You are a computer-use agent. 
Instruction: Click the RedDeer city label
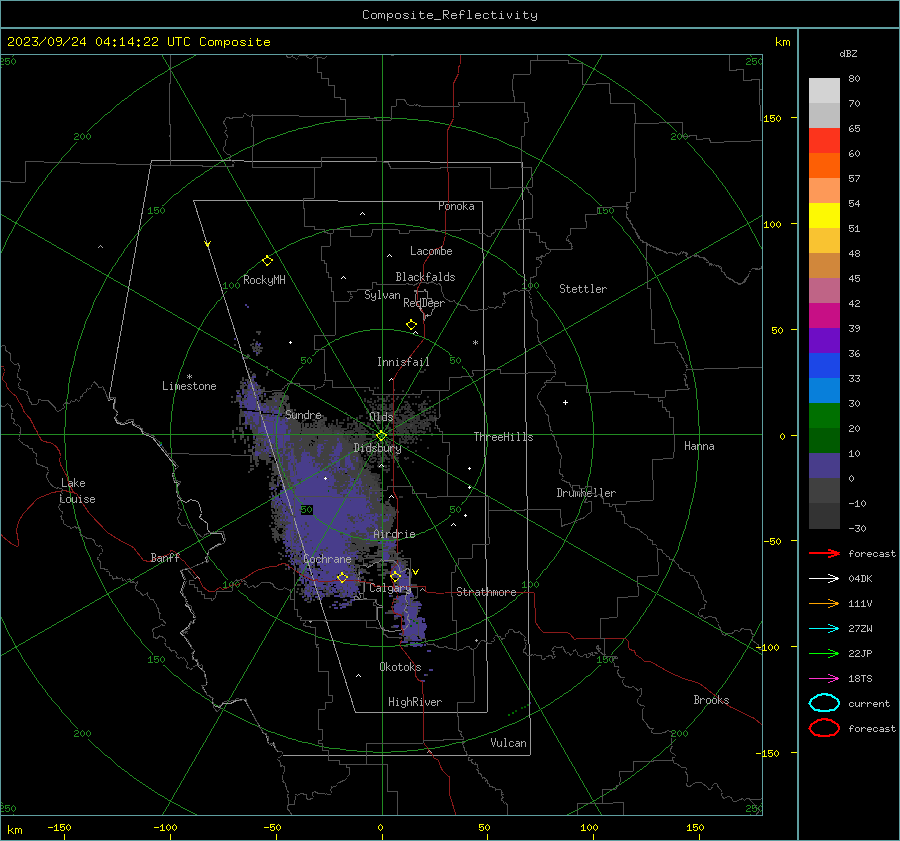(x=424, y=303)
